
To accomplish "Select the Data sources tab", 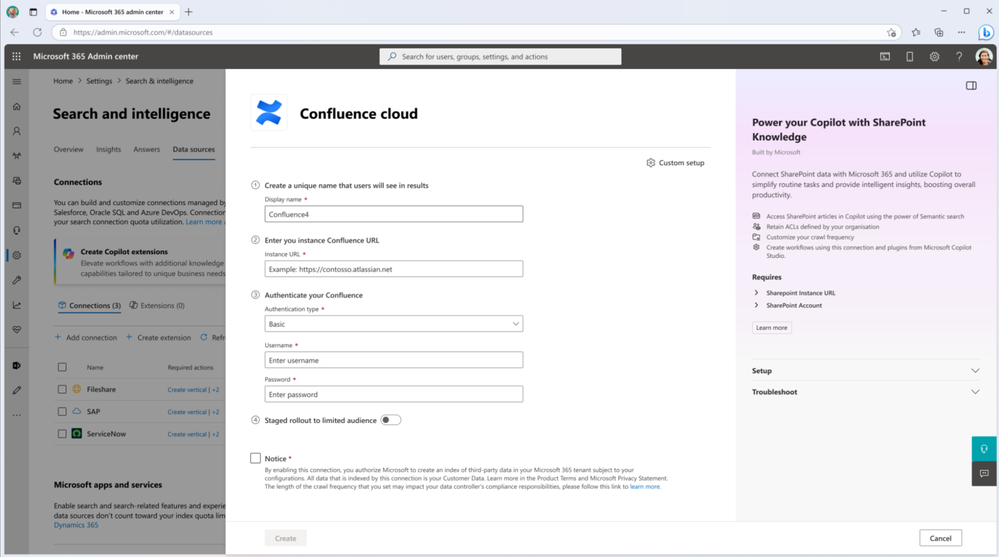I will point(194,149).
